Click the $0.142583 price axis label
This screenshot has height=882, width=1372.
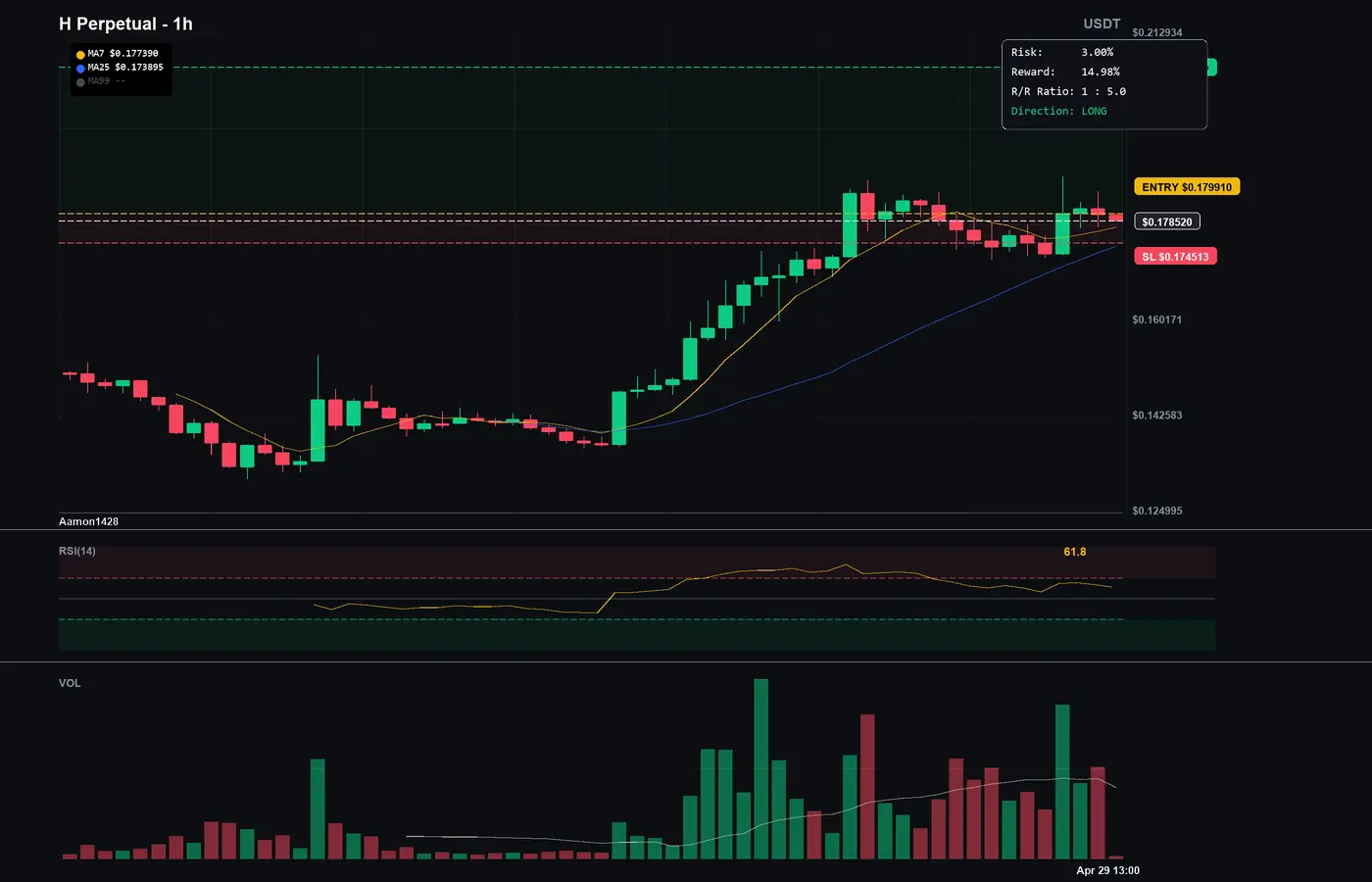click(x=1157, y=416)
